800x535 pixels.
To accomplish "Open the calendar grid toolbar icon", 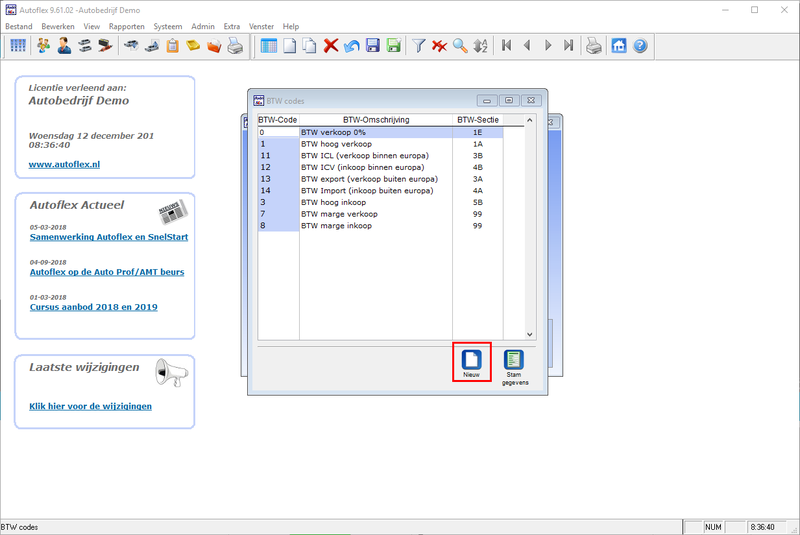I will (x=18, y=46).
